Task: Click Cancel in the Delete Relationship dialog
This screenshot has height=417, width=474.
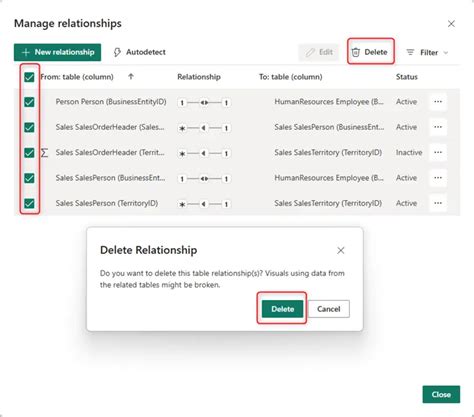Action: pos(329,309)
